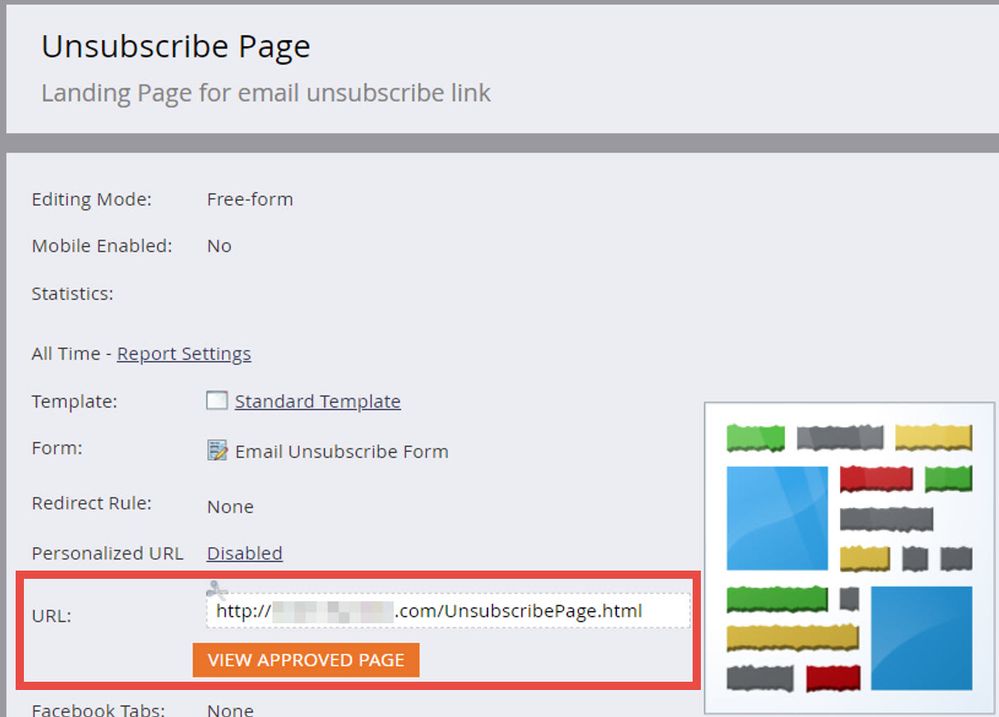Click the Email Unsubscribe Form icon
This screenshot has width=999, height=717.
tap(217, 450)
